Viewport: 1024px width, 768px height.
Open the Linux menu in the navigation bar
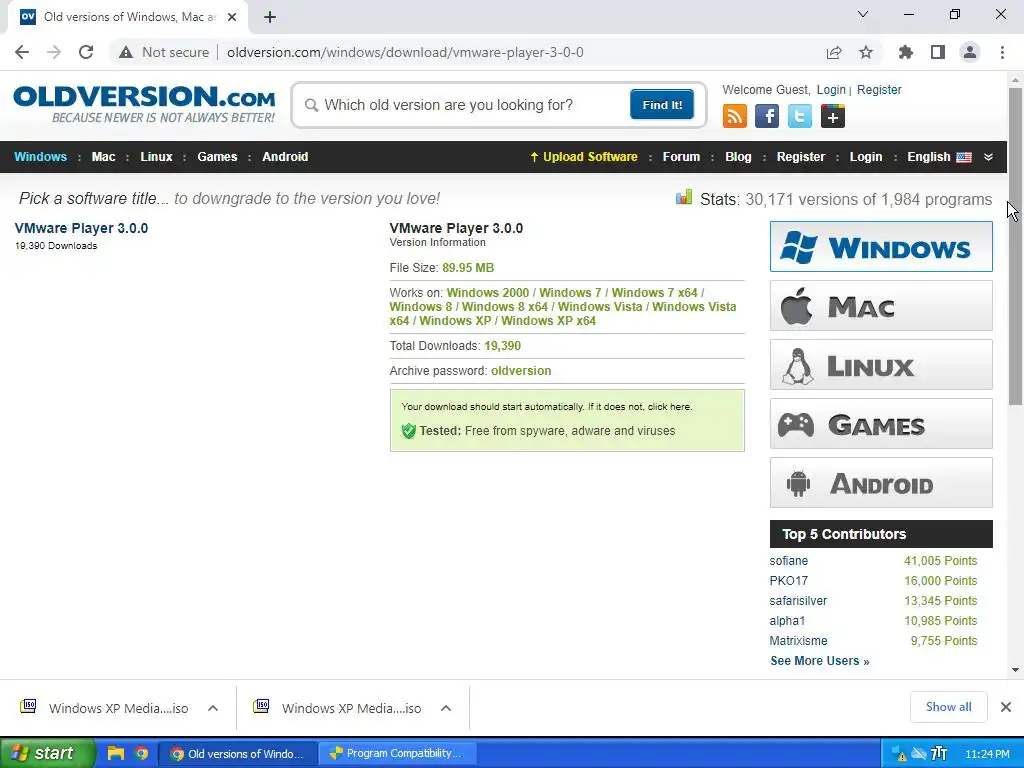(156, 157)
